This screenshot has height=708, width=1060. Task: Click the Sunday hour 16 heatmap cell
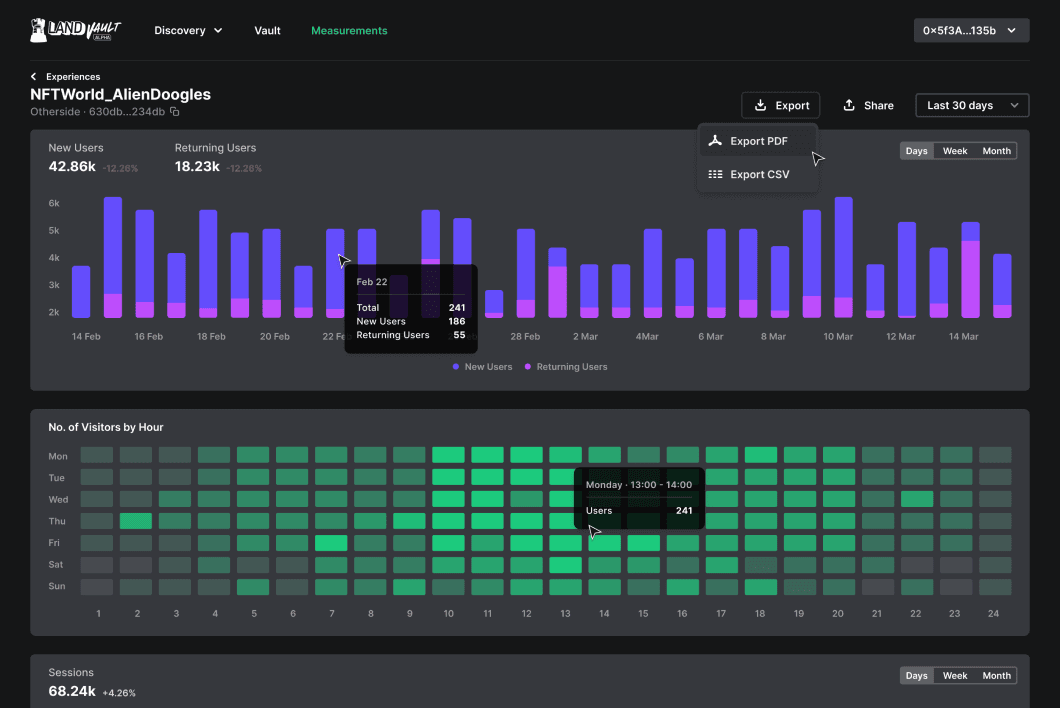tap(683, 586)
